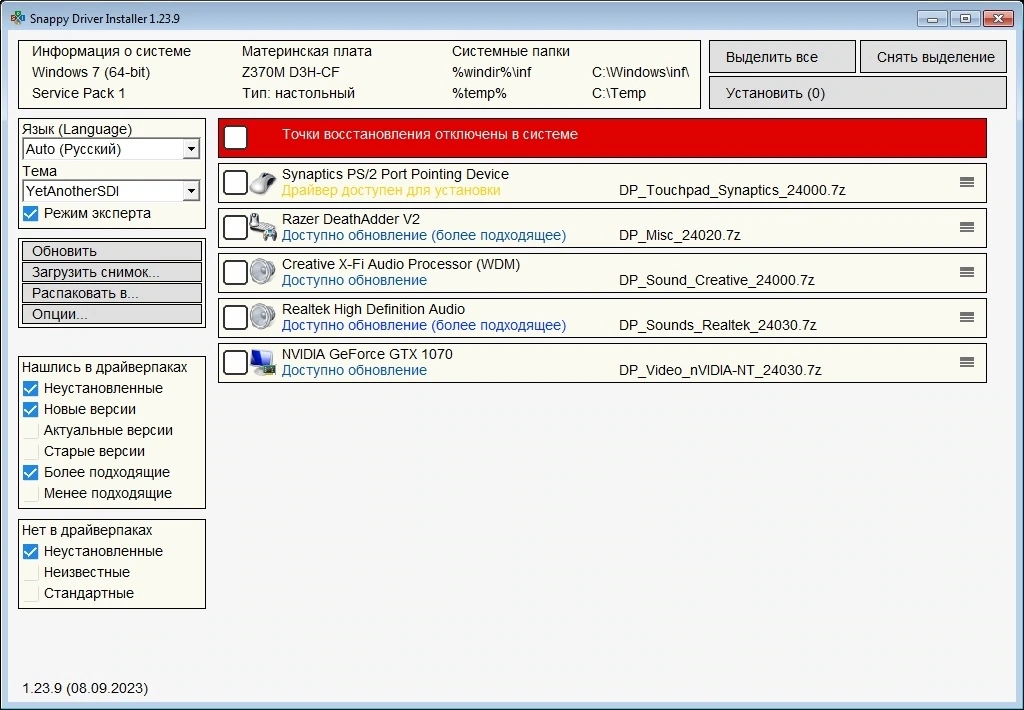Screen dimensions: 1024x710
Task: Click DP_Sounds_Realtek_24030.7z pack name
Action: [718, 325]
